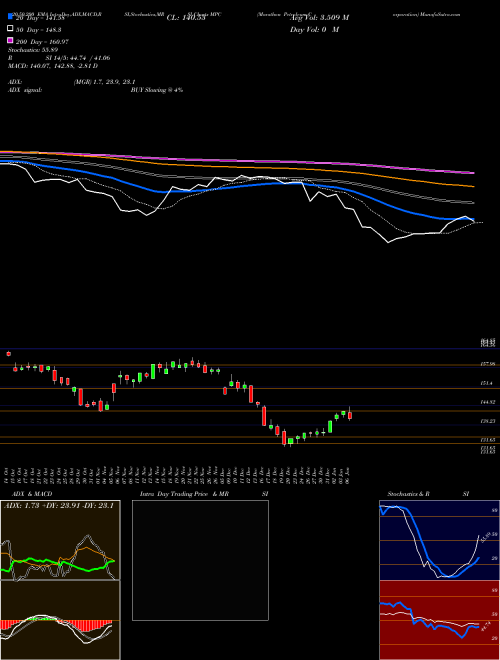Click the '14 Oct' date axis label
Viewport: 500px width, 660px height.
pyautogui.click(x=8, y=474)
